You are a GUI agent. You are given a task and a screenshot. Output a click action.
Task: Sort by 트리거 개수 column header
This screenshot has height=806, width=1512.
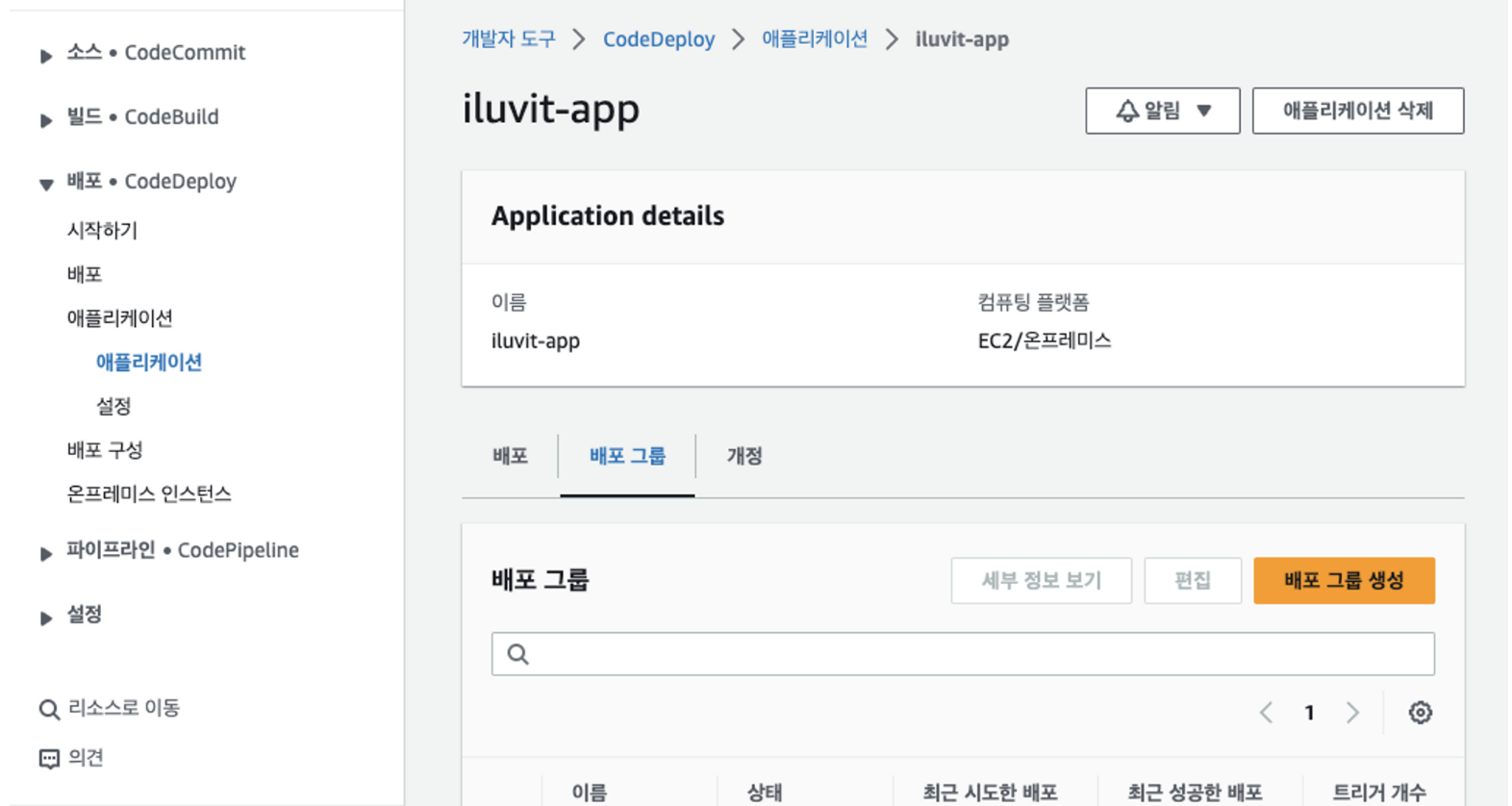pyautogui.click(x=1379, y=793)
